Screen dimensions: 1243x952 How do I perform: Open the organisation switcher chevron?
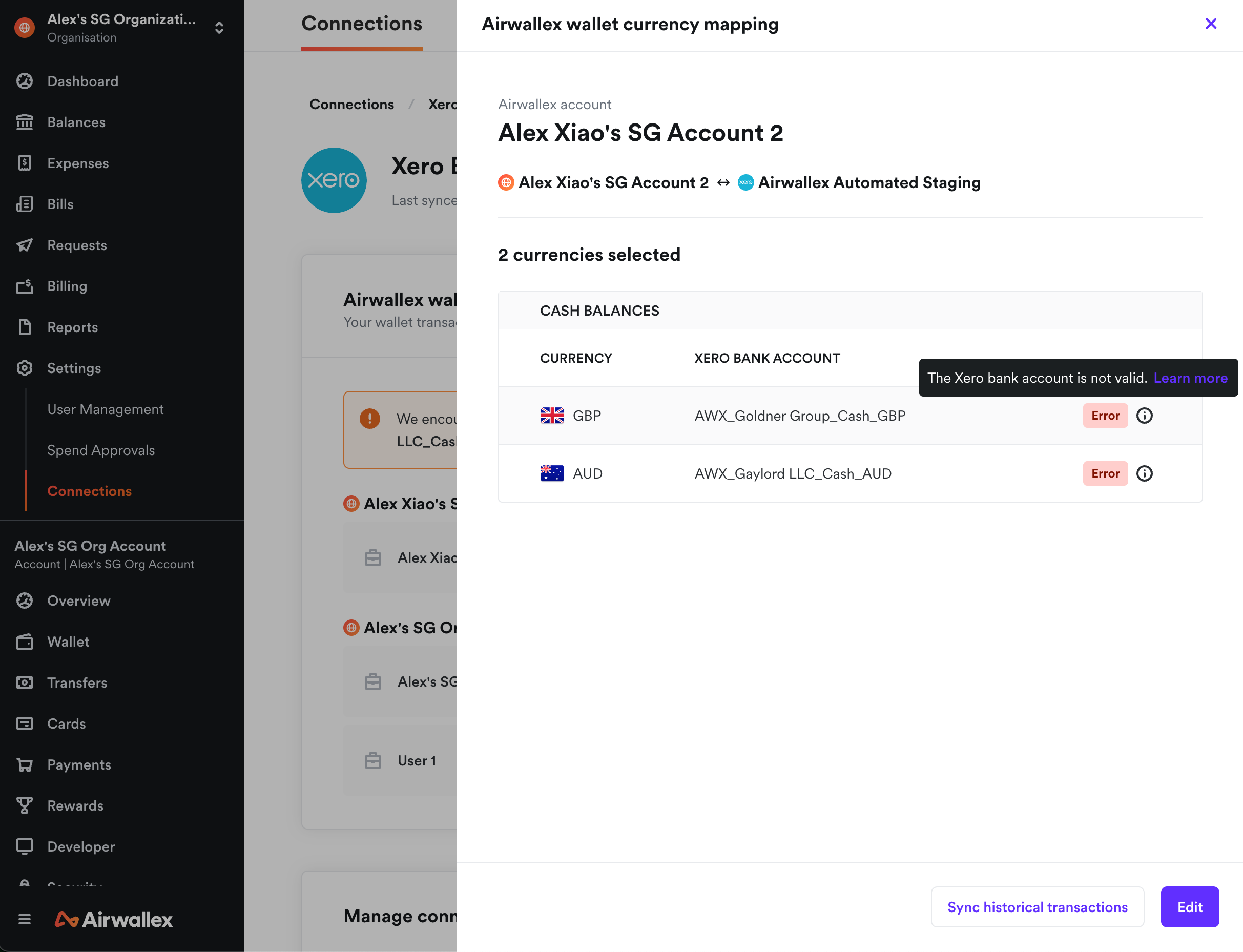219,28
